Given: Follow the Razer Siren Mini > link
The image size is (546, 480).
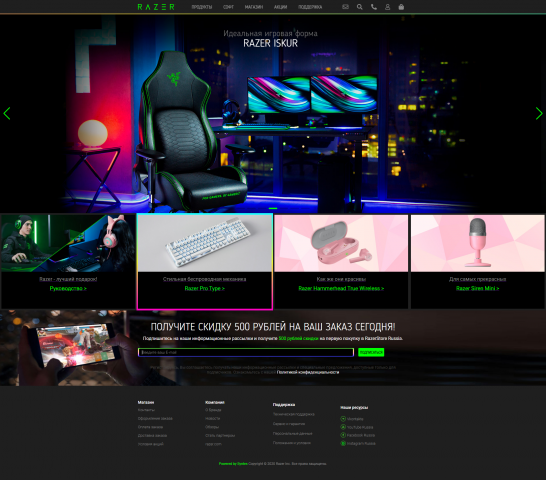Looking at the screenshot, I should pyautogui.click(x=478, y=288).
